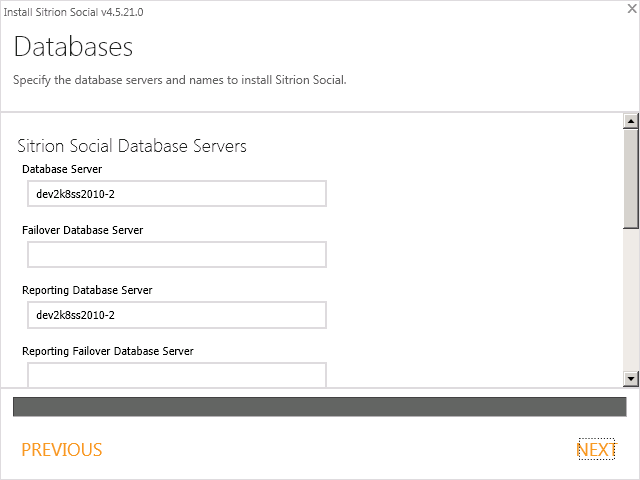Click the Databases page title
Image resolution: width=640 pixels, height=480 pixels.
point(73,47)
